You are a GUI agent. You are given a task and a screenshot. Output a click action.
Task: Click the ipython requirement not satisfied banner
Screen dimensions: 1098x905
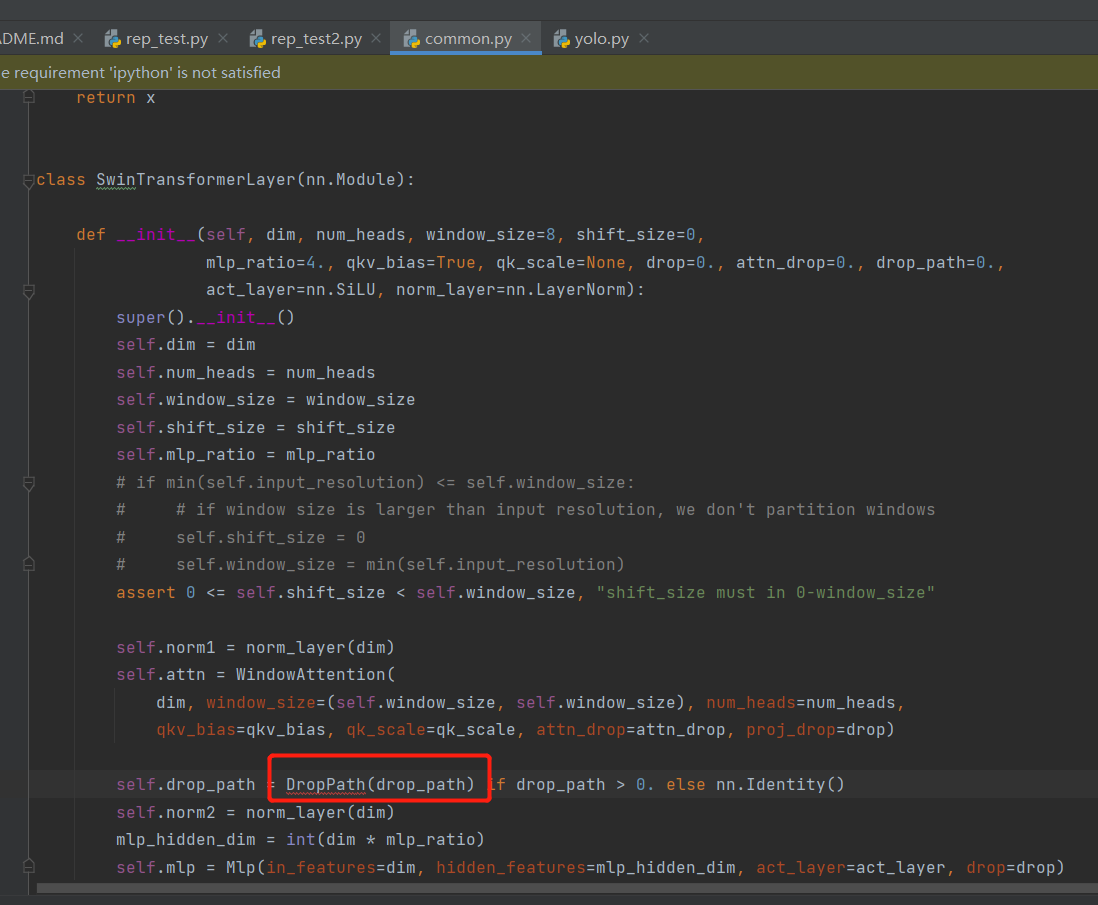(549, 73)
